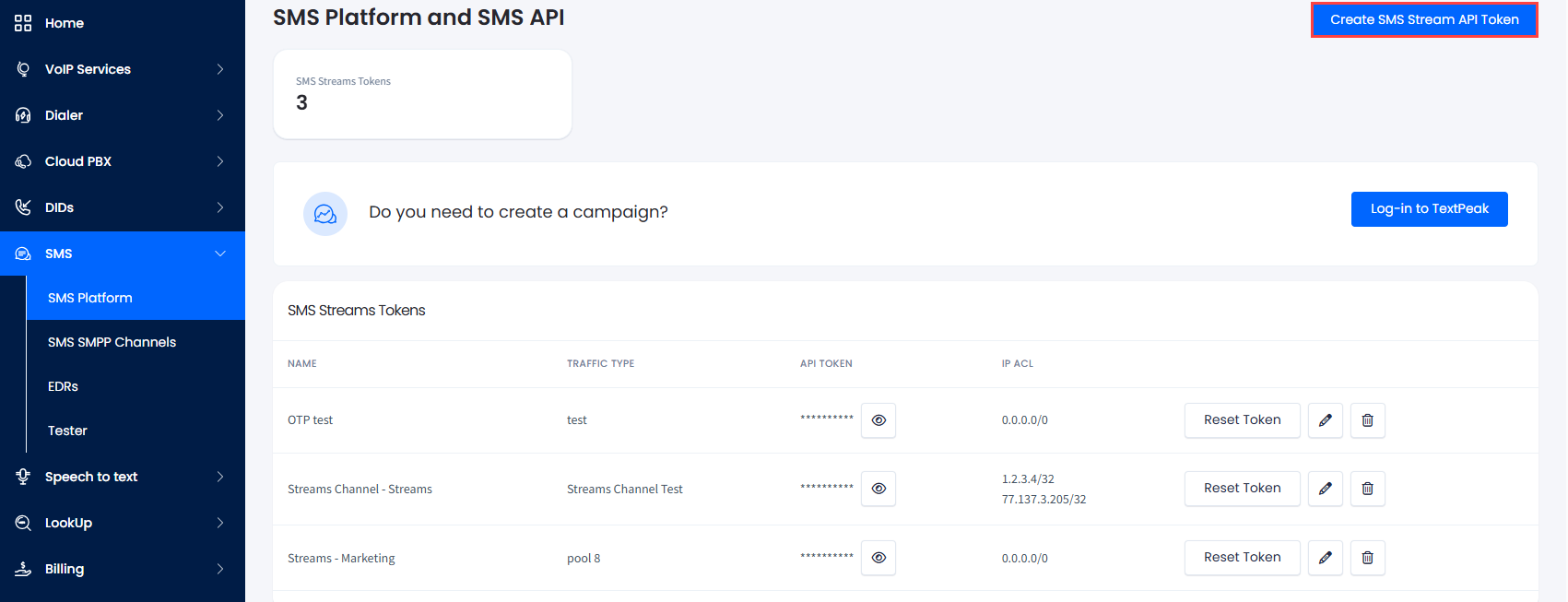This screenshot has width=1568, height=602.
Task: Click the IP ACL value 77.137.3.205/32
Action: (1044, 500)
